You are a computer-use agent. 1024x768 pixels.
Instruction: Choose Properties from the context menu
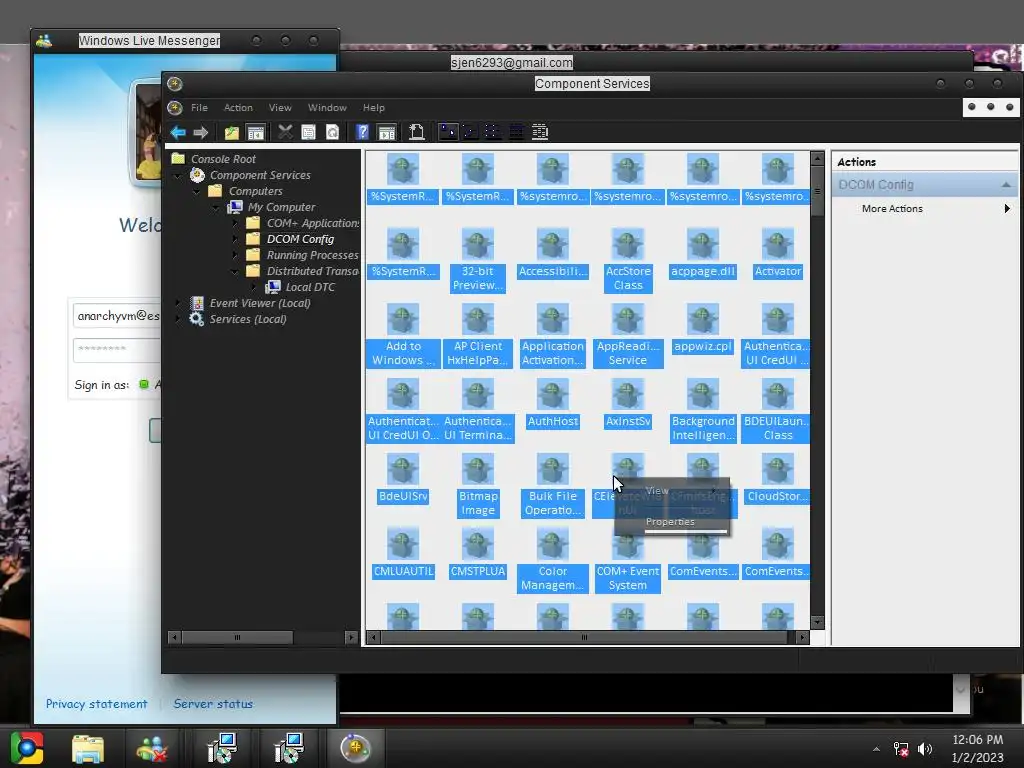[x=671, y=522]
